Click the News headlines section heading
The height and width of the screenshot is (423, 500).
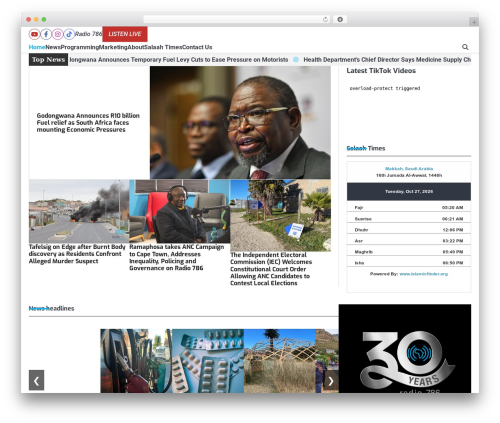(x=51, y=308)
